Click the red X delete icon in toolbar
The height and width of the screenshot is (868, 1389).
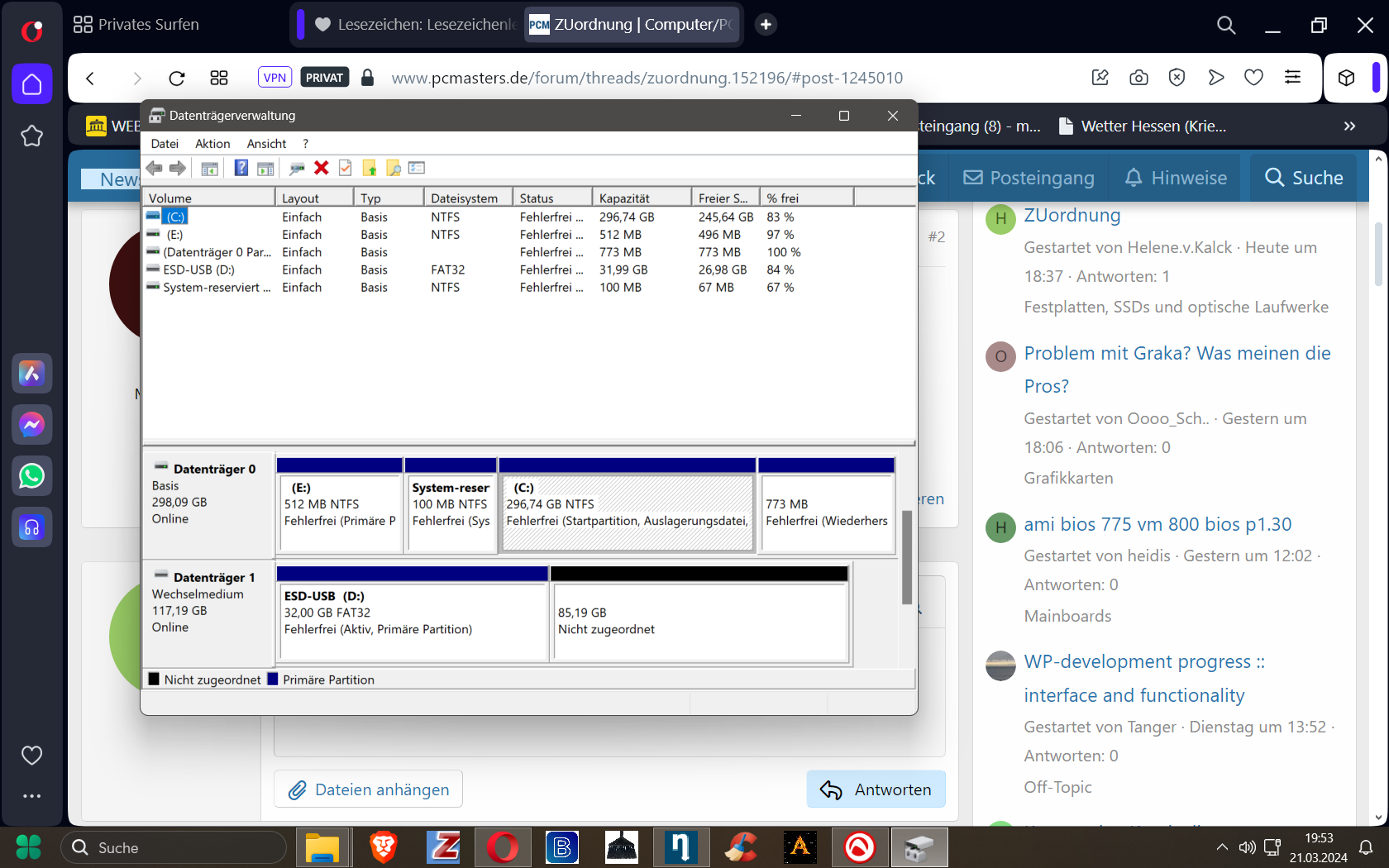(x=322, y=168)
